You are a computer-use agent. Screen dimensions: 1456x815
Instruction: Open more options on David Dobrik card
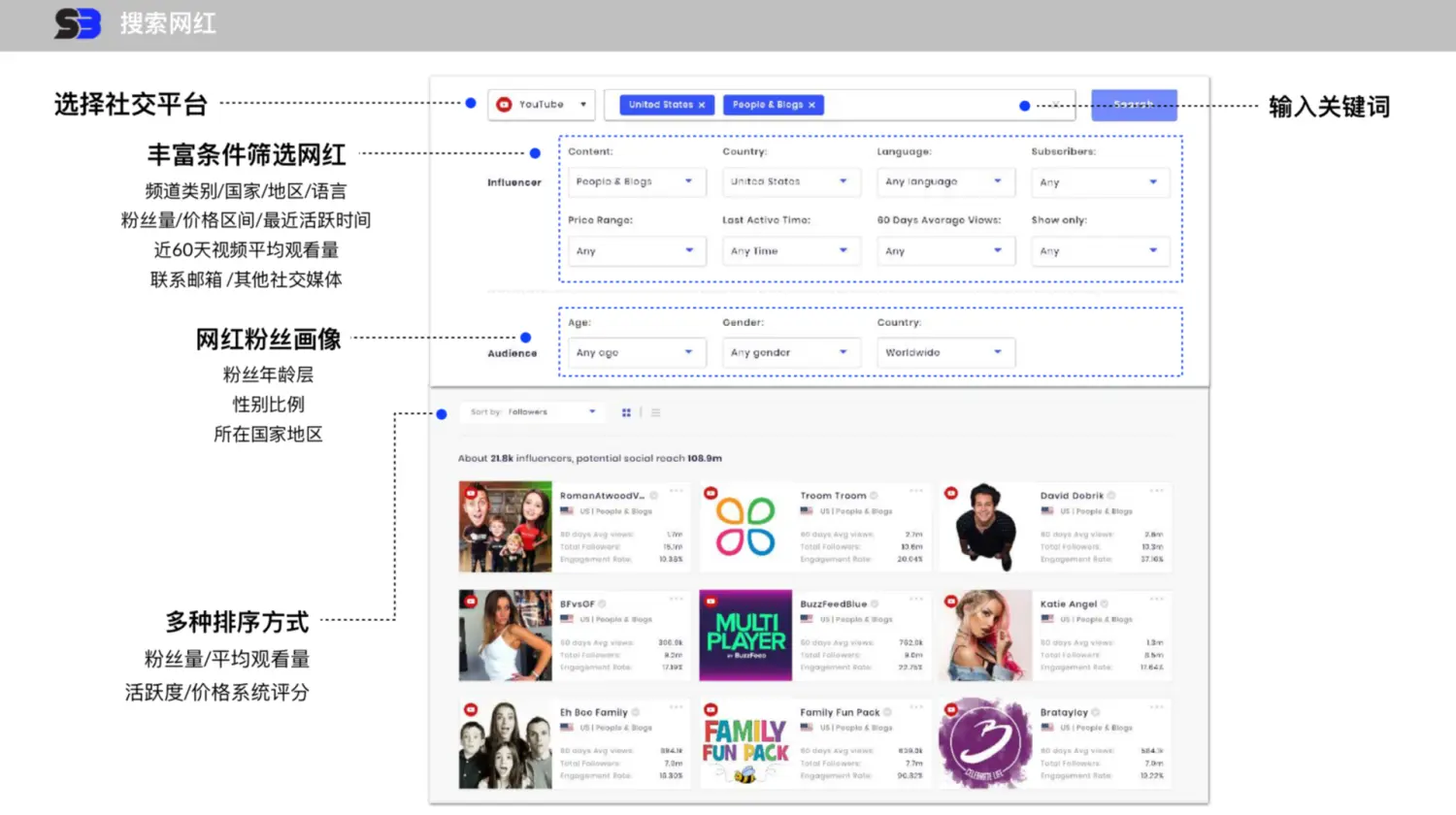pos(1156,491)
